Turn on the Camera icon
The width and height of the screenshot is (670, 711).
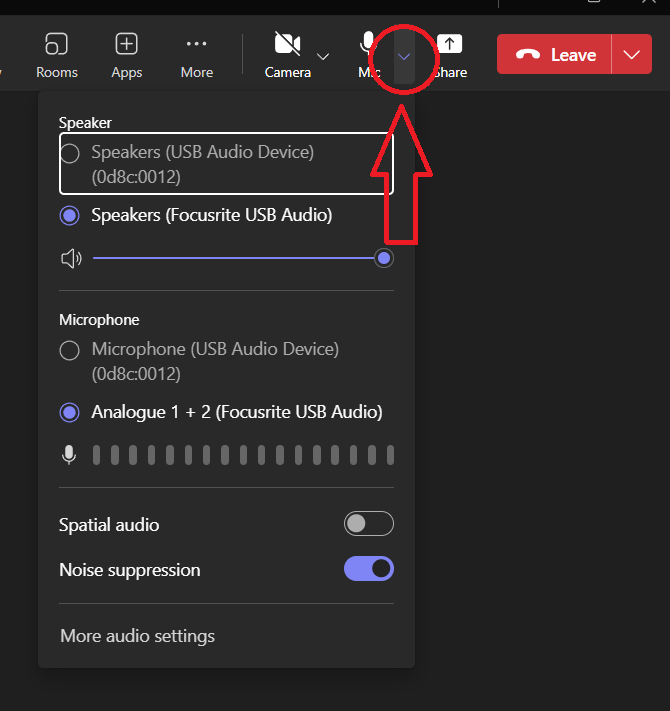click(287, 45)
